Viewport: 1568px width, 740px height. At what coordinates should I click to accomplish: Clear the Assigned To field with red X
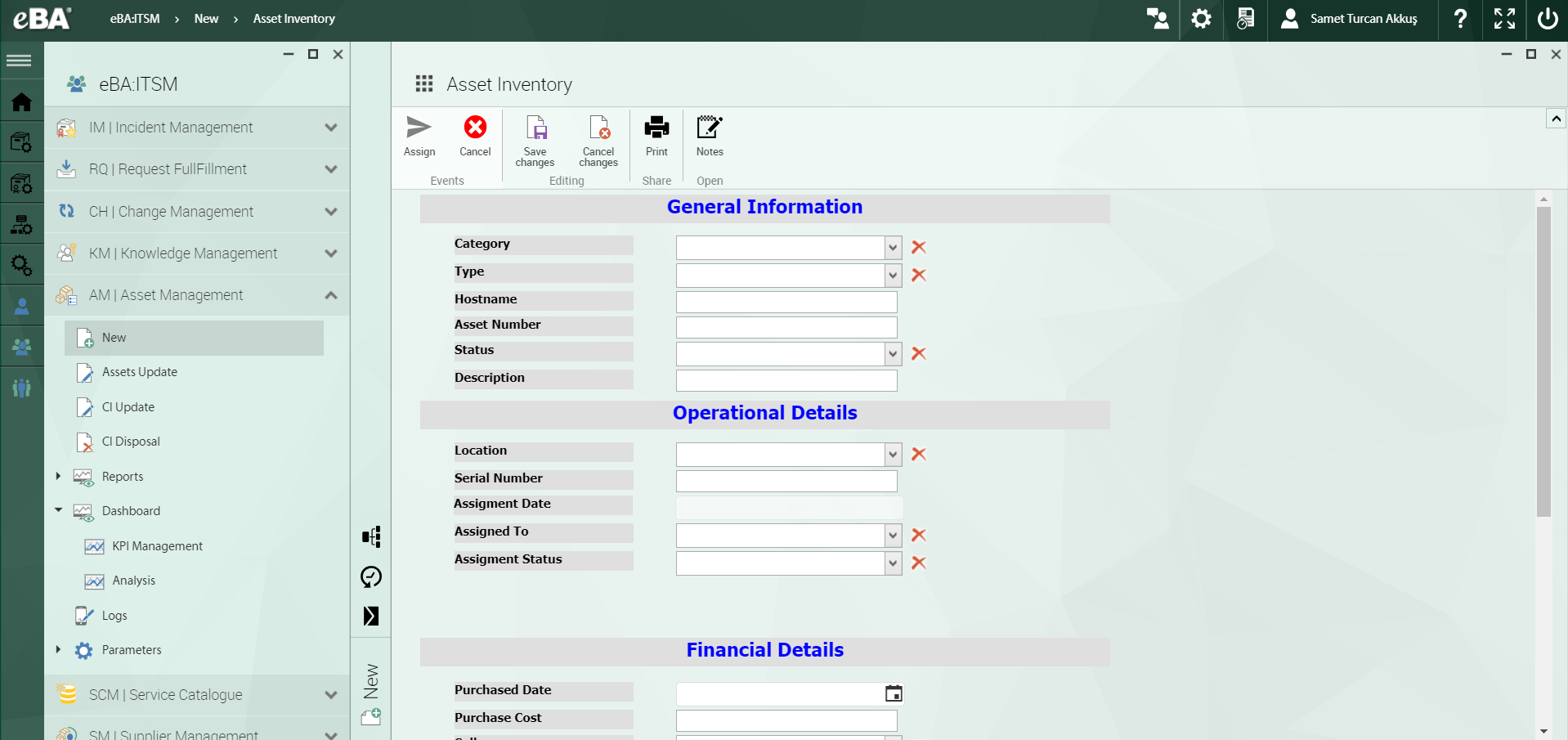pyautogui.click(x=919, y=535)
